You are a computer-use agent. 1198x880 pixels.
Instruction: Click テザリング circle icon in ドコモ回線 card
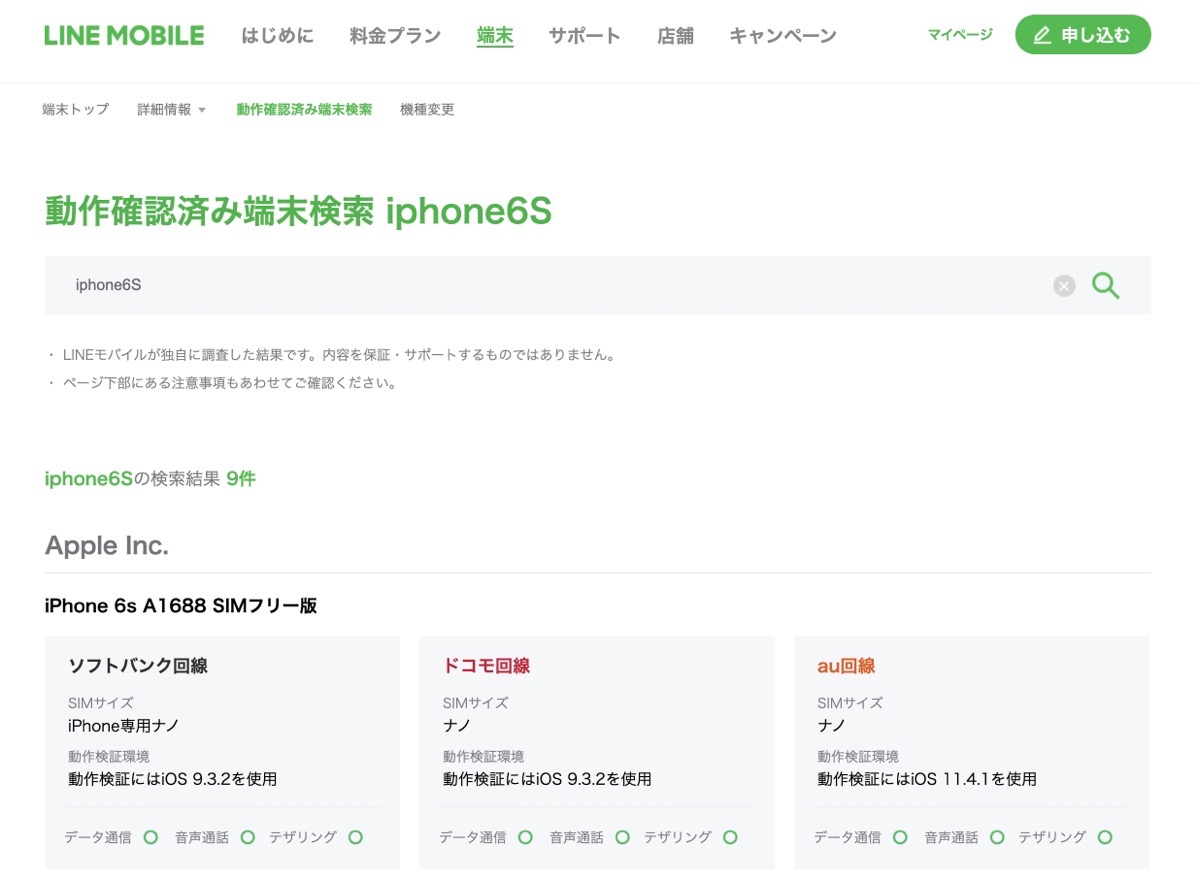pos(730,837)
